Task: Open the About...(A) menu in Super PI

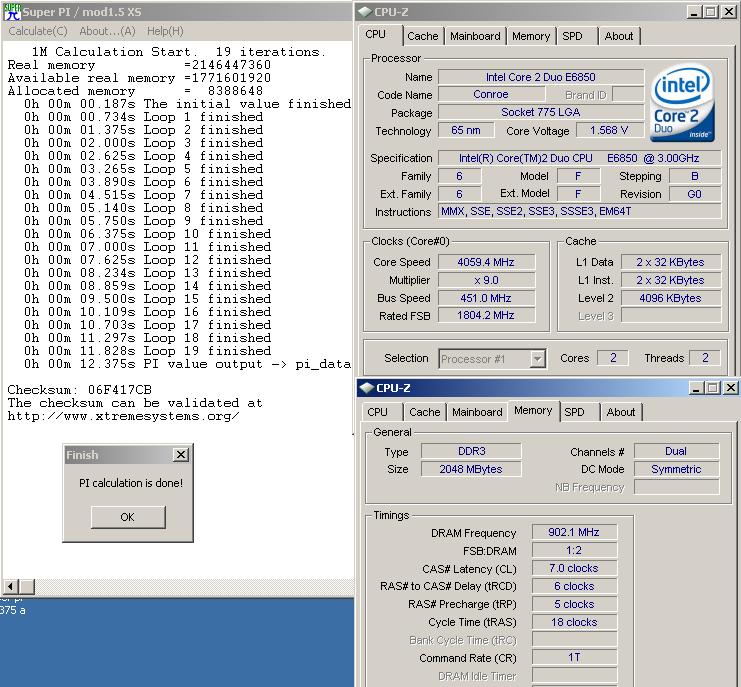Action: [x=107, y=31]
